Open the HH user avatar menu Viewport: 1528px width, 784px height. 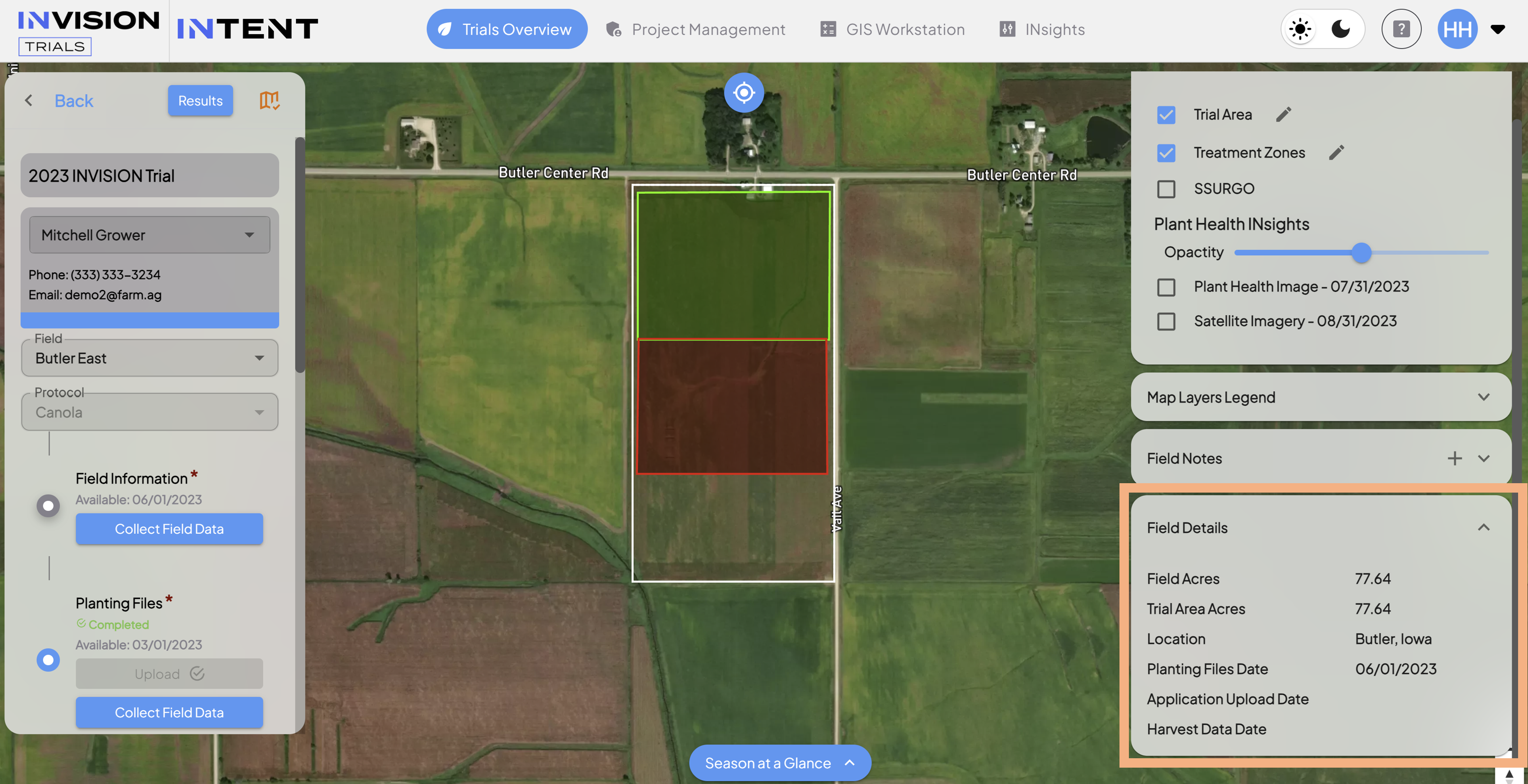click(x=1457, y=29)
